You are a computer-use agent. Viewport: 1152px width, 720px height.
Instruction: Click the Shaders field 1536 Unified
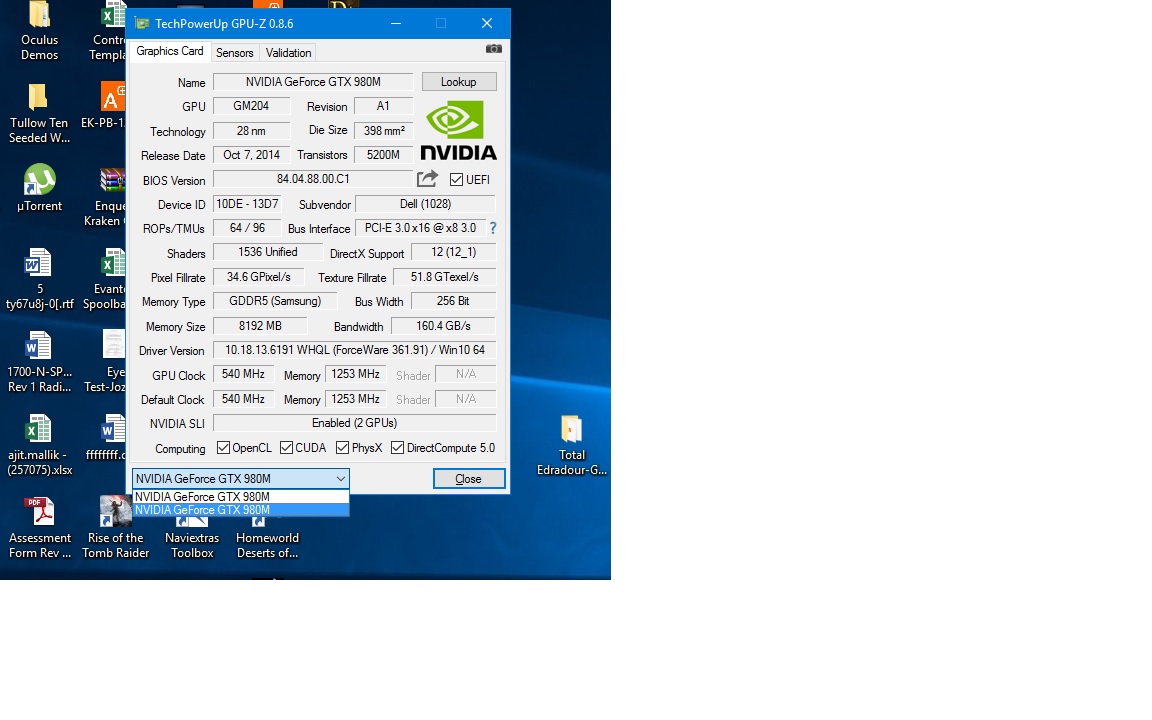[x=267, y=253]
